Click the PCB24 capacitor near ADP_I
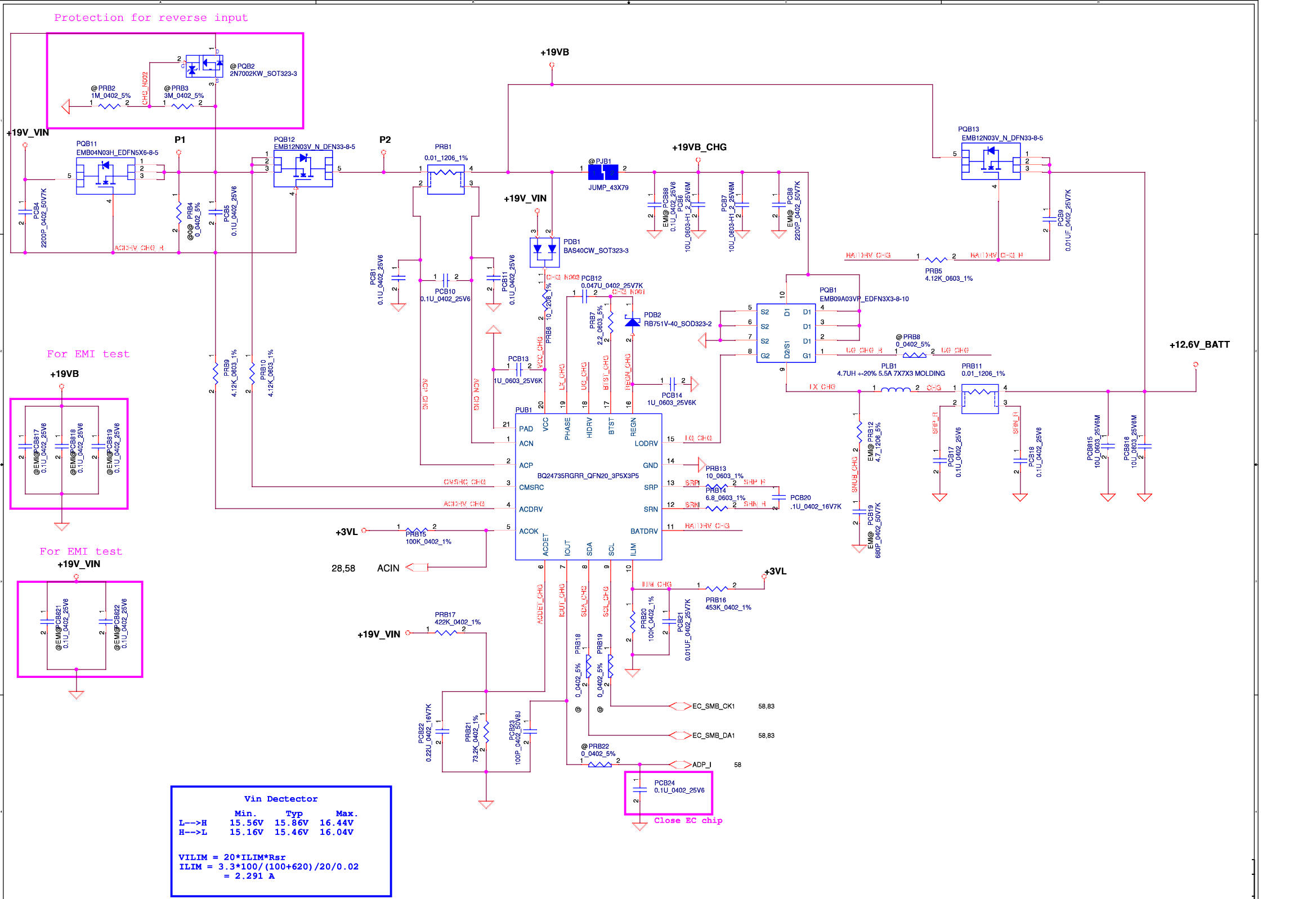This screenshot has width=1316, height=899. (640, 789)
